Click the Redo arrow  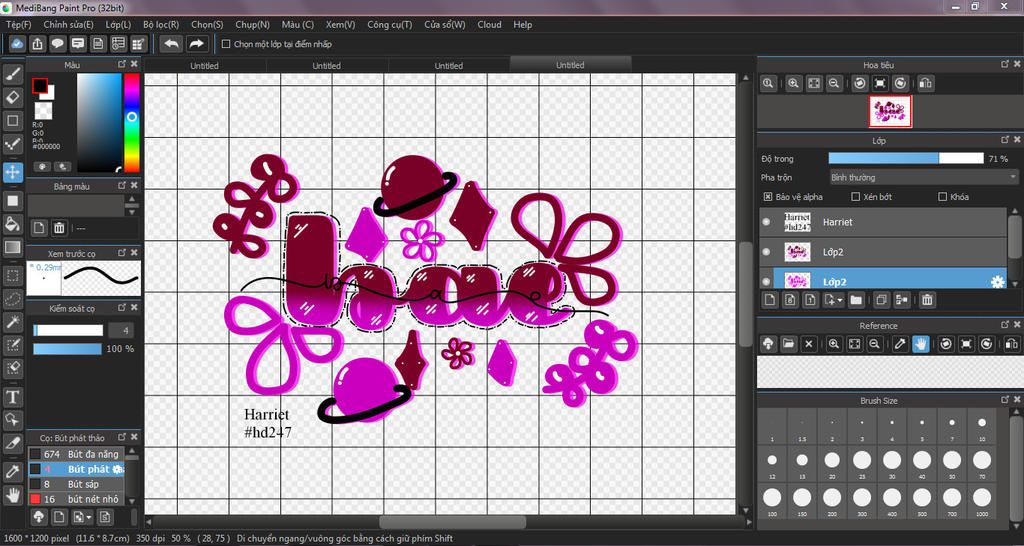(196, 44)
